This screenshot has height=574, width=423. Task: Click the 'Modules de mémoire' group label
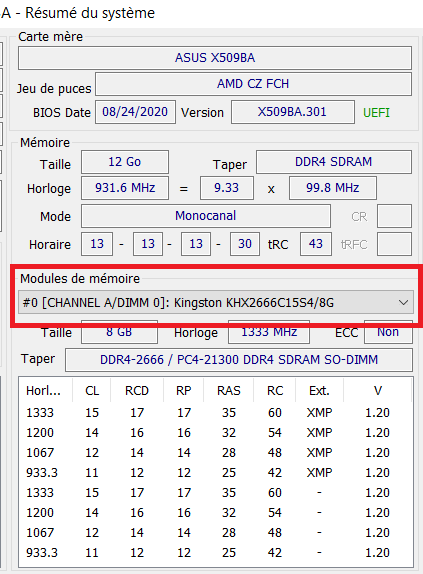point(80,279)
